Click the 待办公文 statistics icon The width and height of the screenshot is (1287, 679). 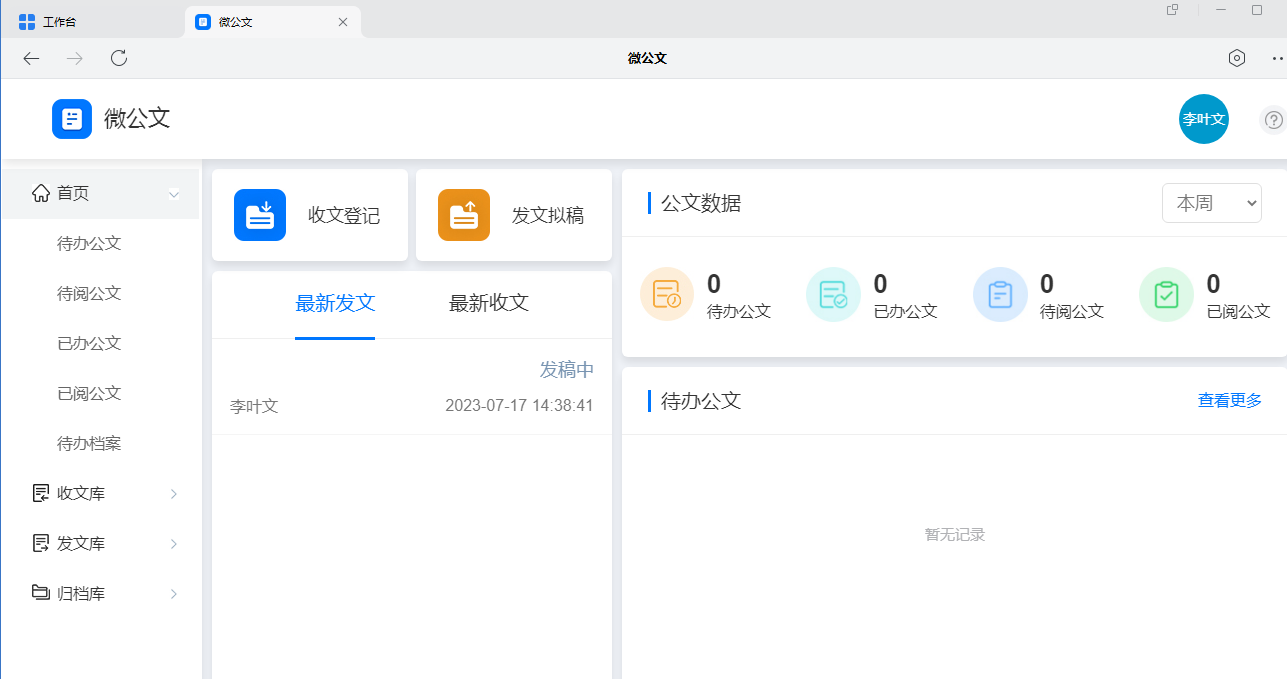coord(666,294)
